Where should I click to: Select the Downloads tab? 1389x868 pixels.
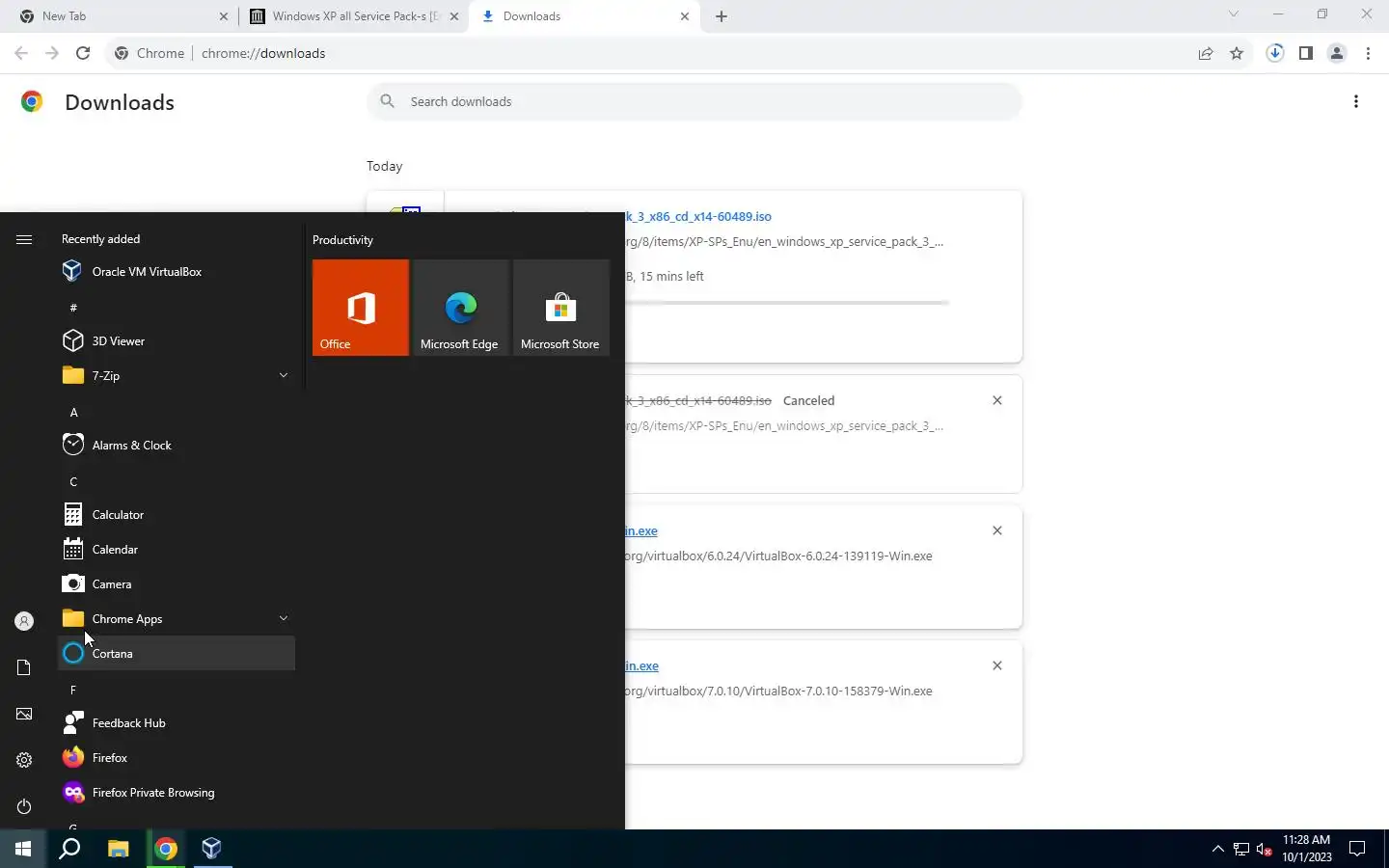tap(585, 16)
